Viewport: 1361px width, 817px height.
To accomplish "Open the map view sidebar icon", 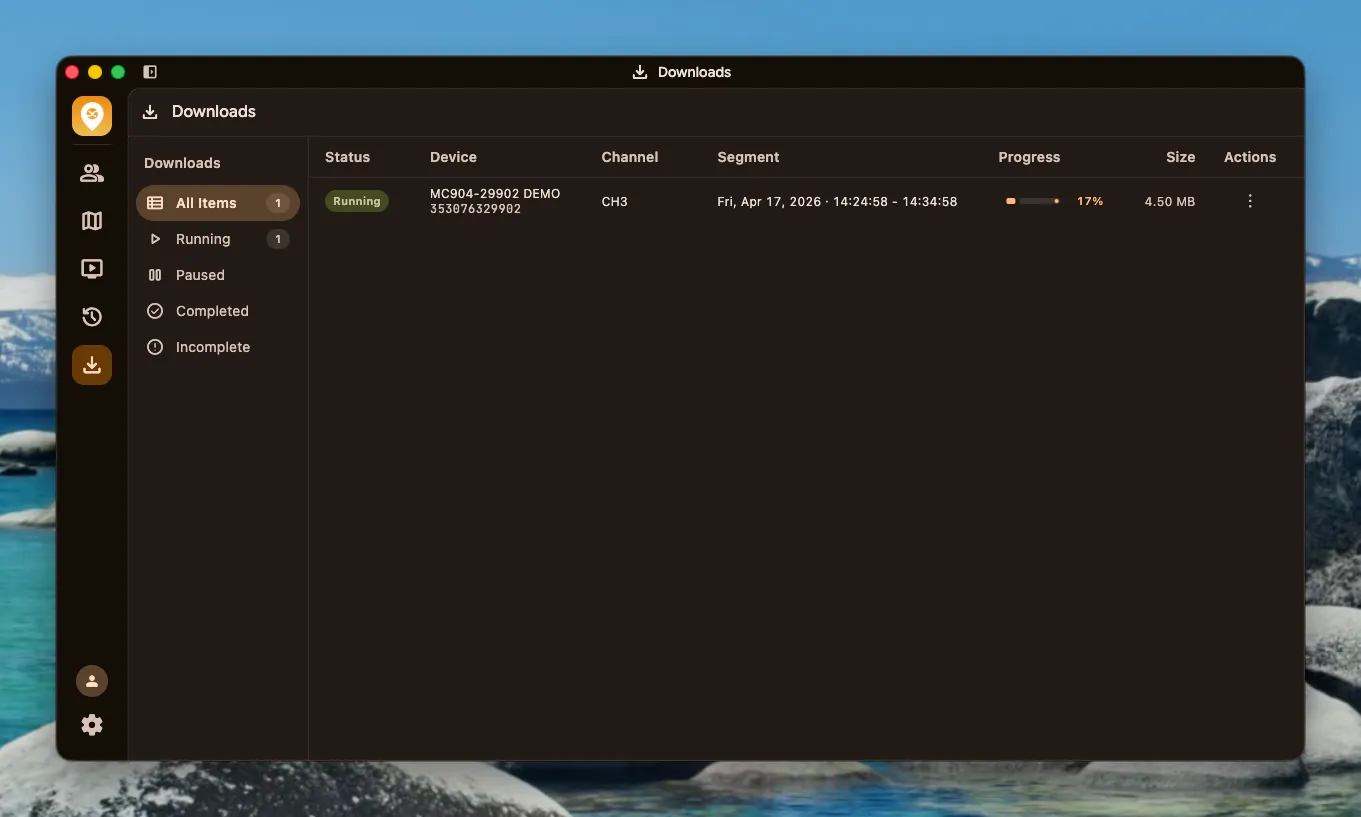I will pos(92,221).
